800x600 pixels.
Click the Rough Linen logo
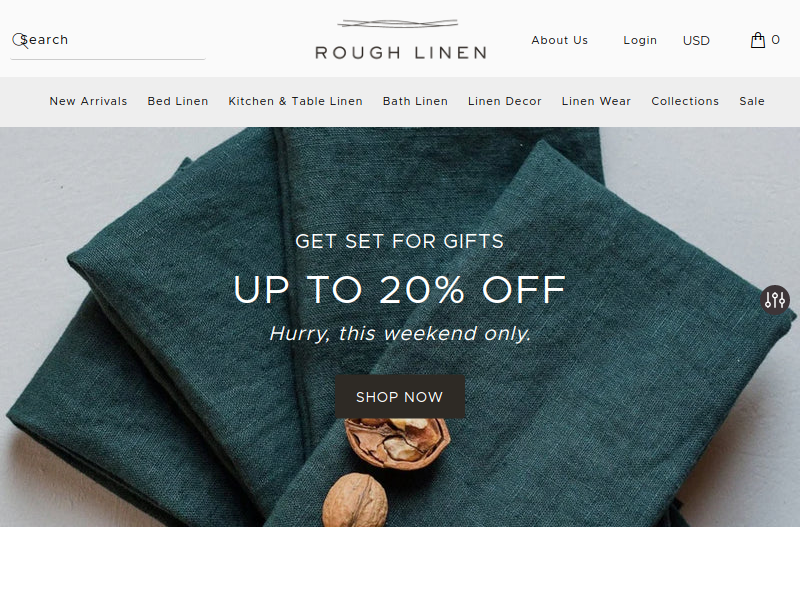point(401,40)
